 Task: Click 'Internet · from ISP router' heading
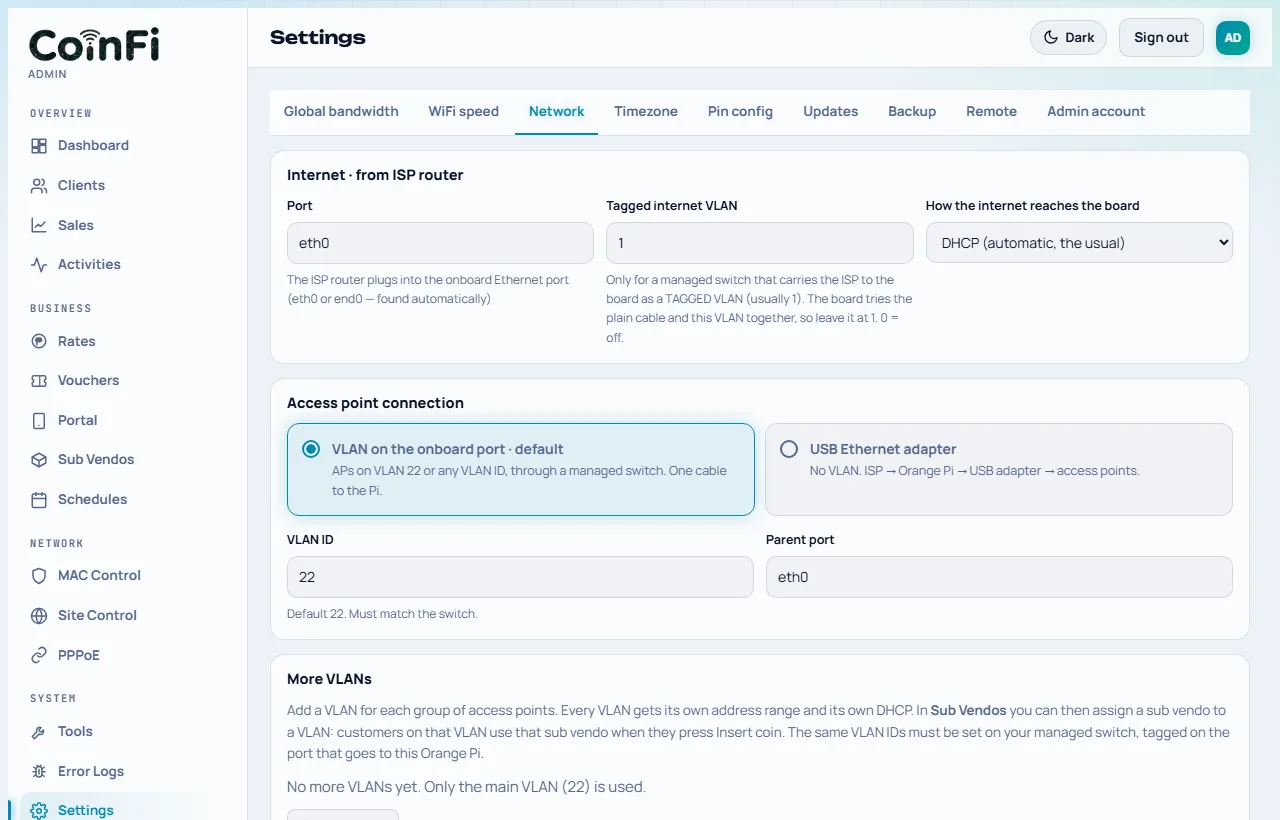coord(375,175)
